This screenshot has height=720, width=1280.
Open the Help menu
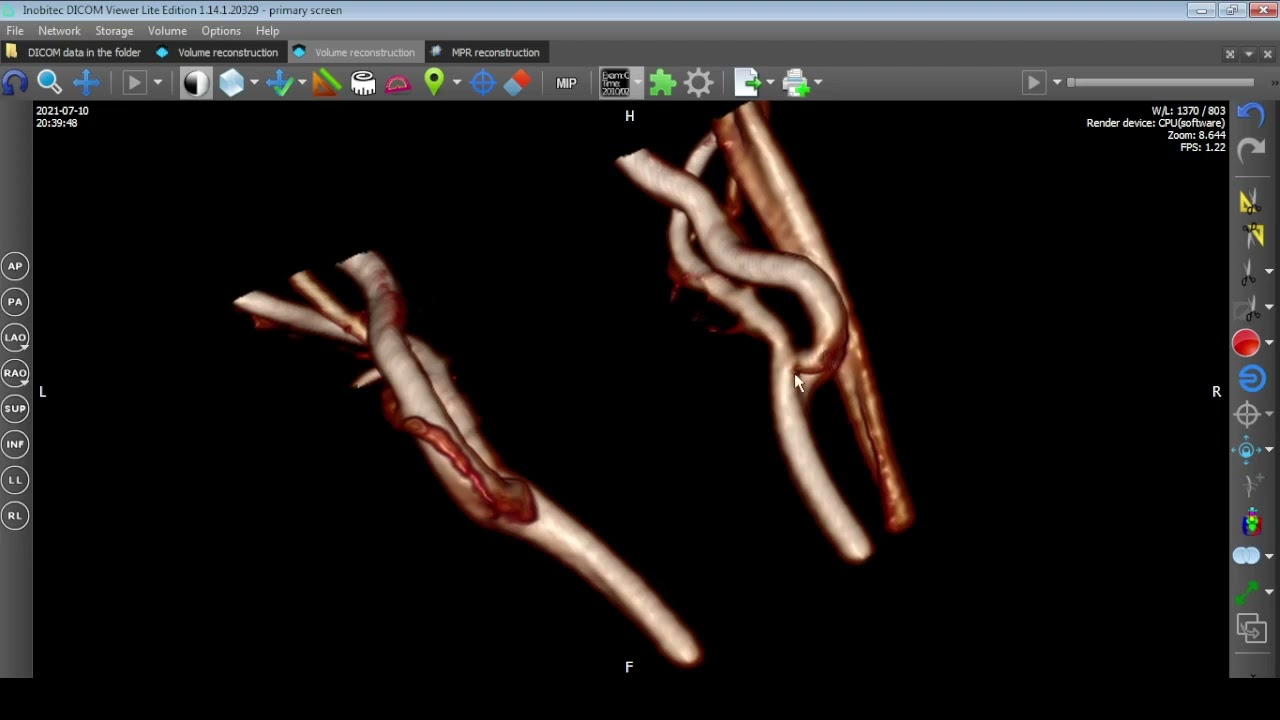click(x=267, y=31)
